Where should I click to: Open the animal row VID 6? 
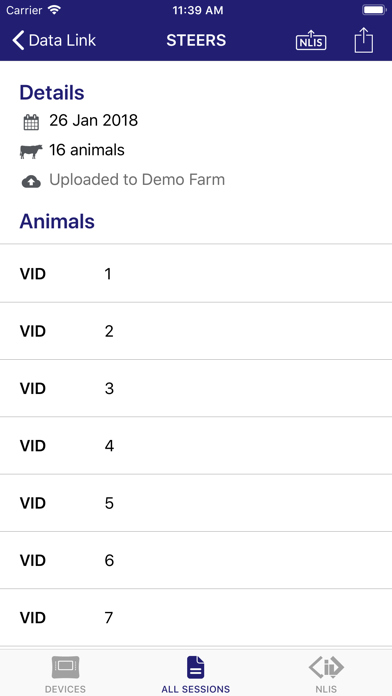[196, 560]
